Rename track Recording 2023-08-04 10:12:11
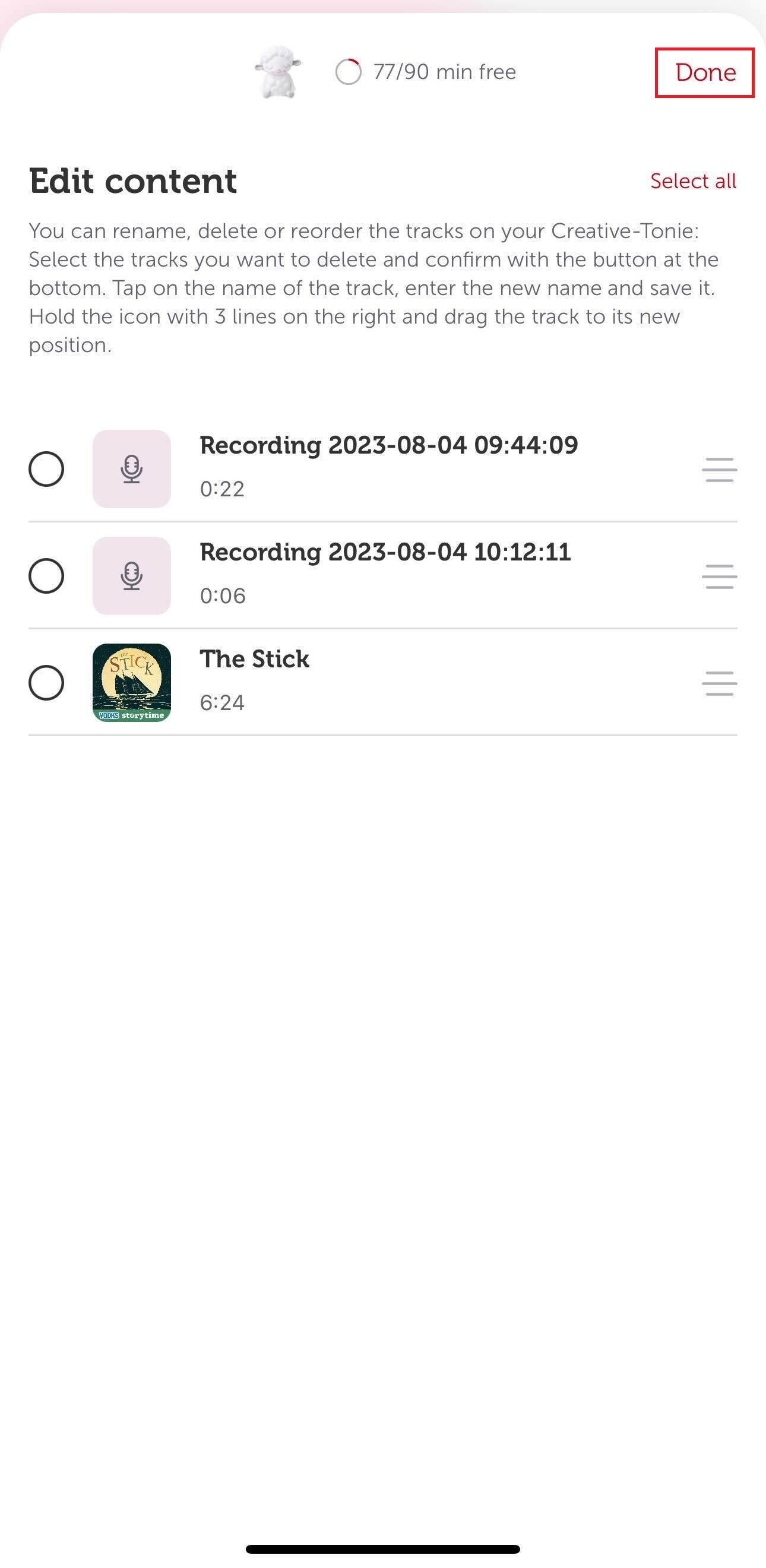The width and height of the screenshot is (766, 1568). pos(385,552)
